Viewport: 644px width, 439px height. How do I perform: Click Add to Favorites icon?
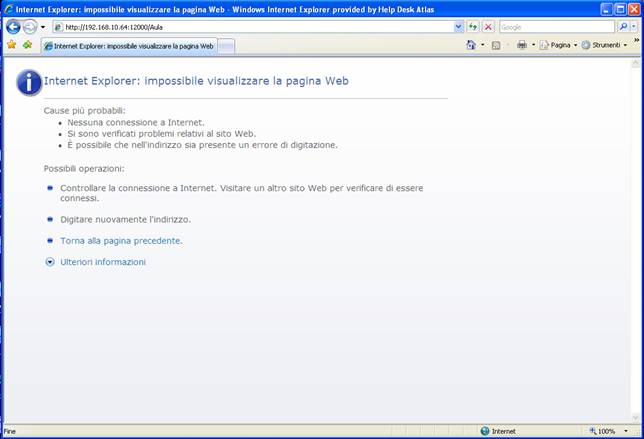28,45
